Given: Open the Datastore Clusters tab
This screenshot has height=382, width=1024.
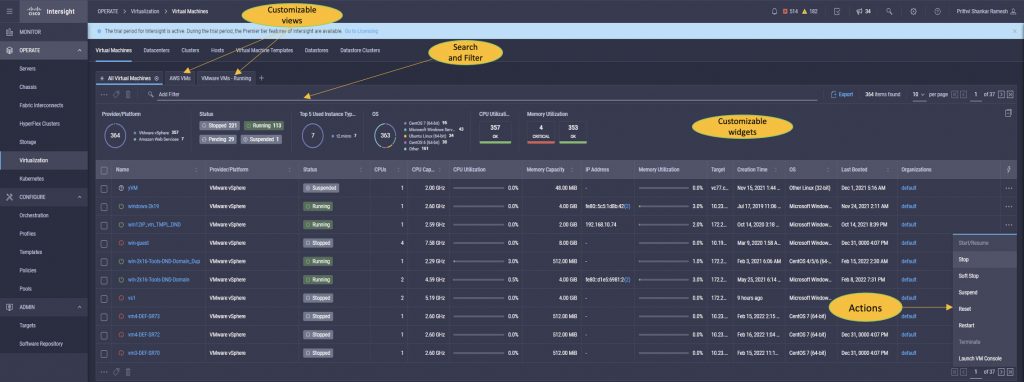Looking at the screenshot, I should [x=360, y=50].
